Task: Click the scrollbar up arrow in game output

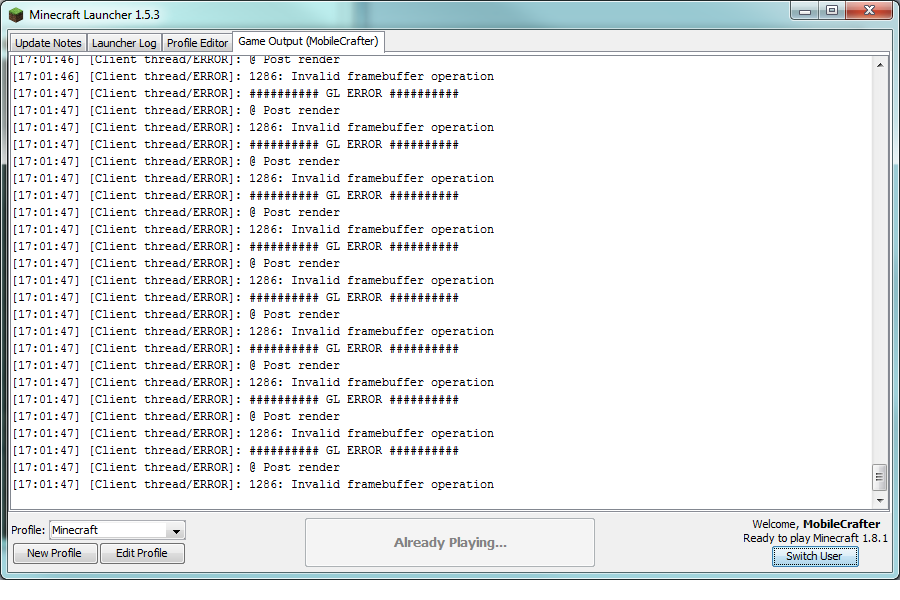Action: point(880,65)
